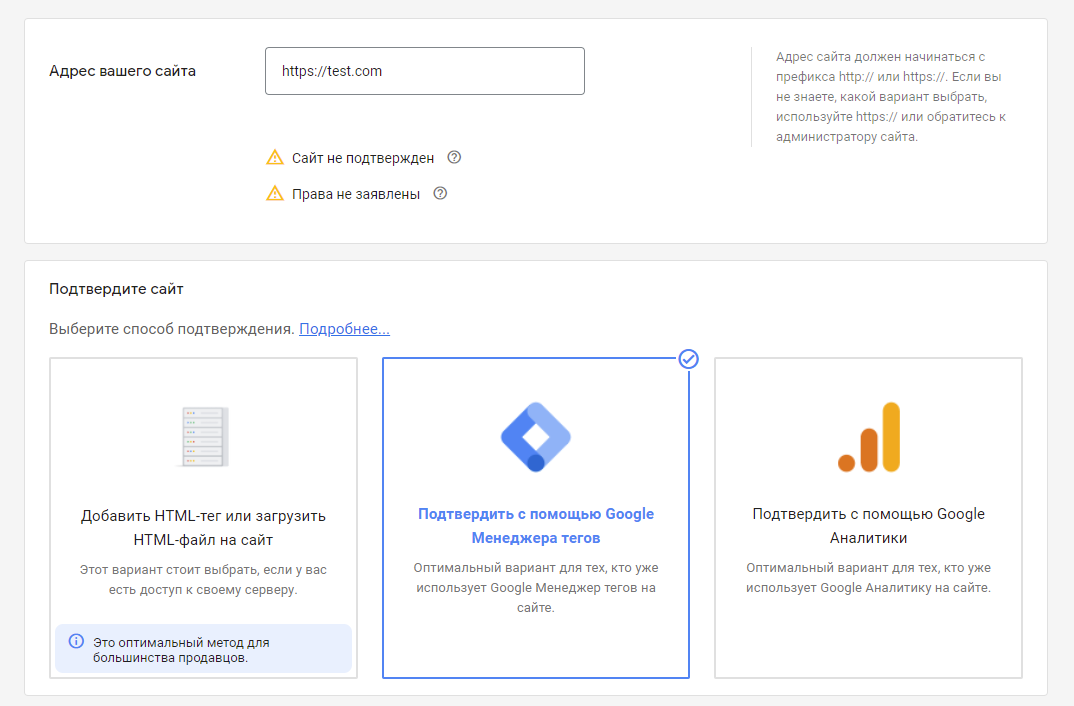Image resolution: width=1074 pixels, height=706 pixels.
Task: Click the website address input field
Action: tap(424, 71)
